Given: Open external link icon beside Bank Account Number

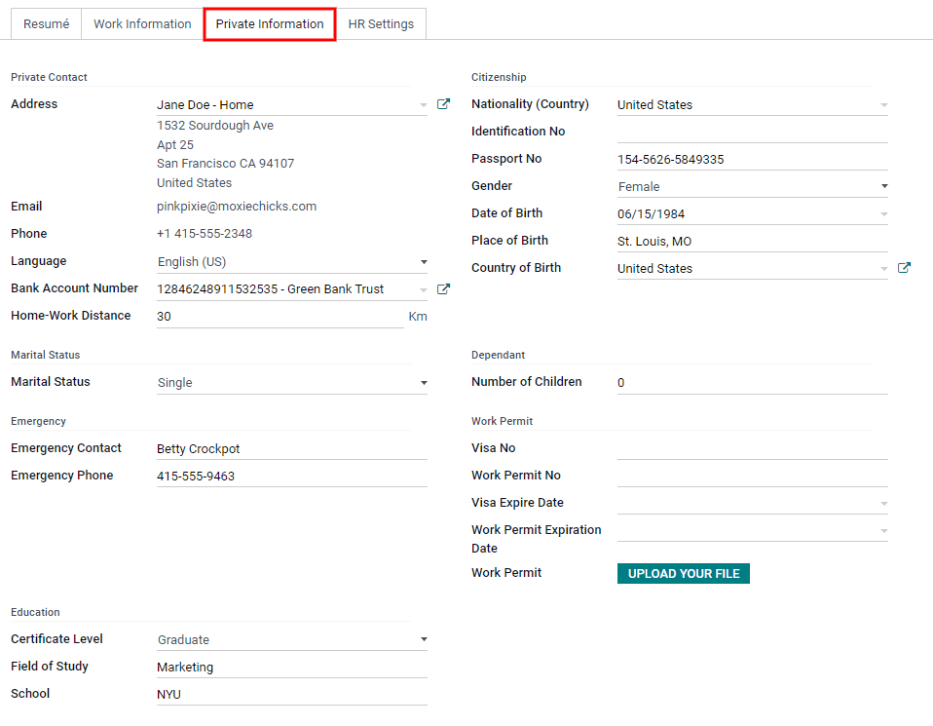Looking at the screenshot, I should (x=443, y=289).
